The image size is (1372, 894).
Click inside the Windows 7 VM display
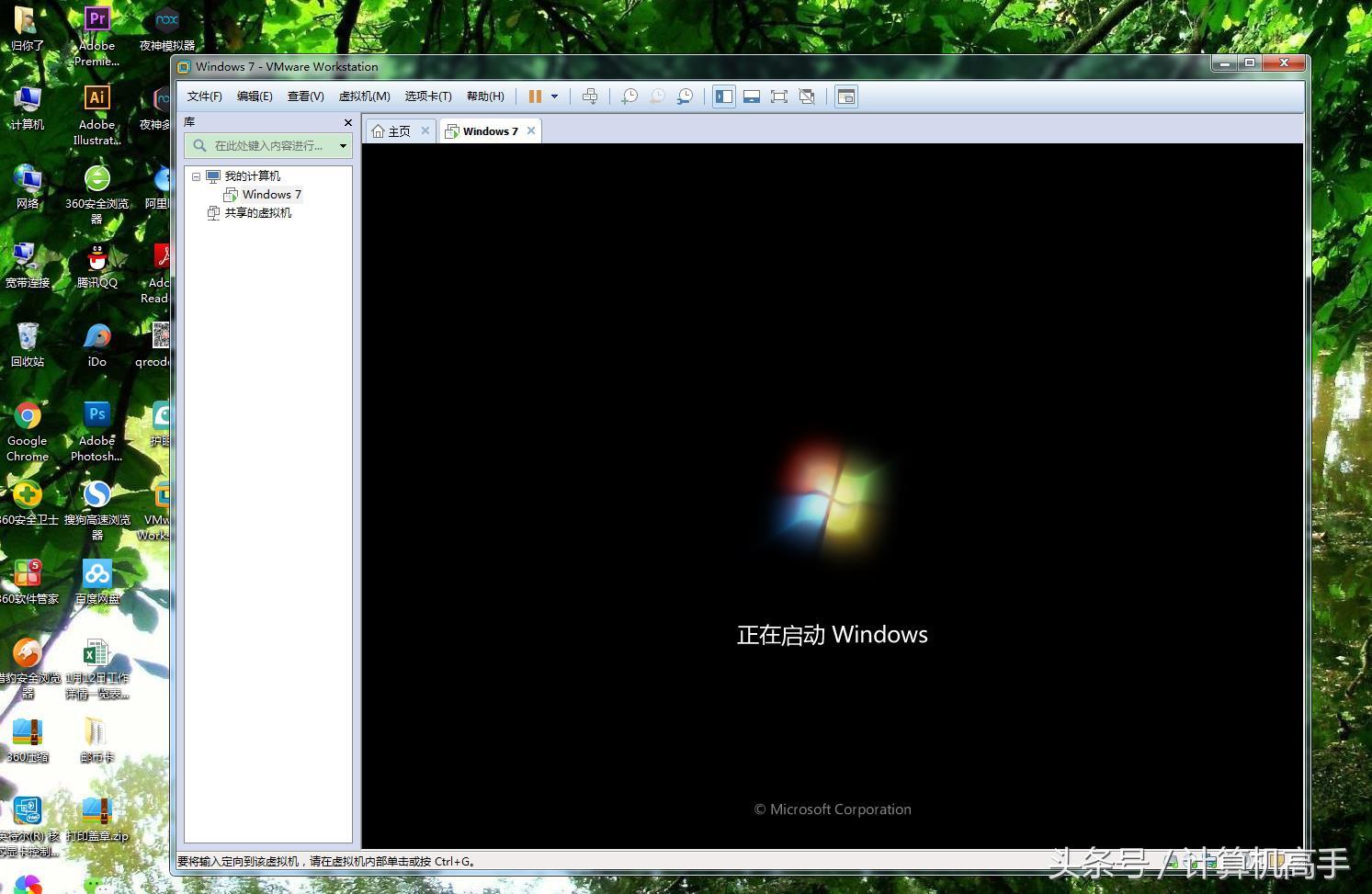point(833,495)
